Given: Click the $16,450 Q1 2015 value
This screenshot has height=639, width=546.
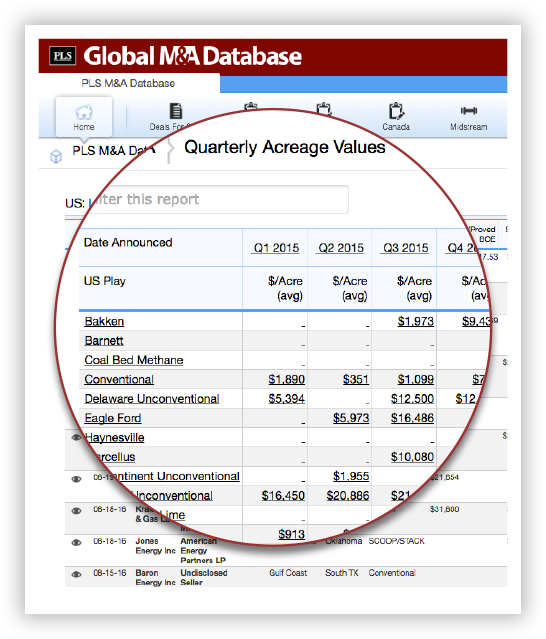Looking at the screenshot, I should click(283, 496).
